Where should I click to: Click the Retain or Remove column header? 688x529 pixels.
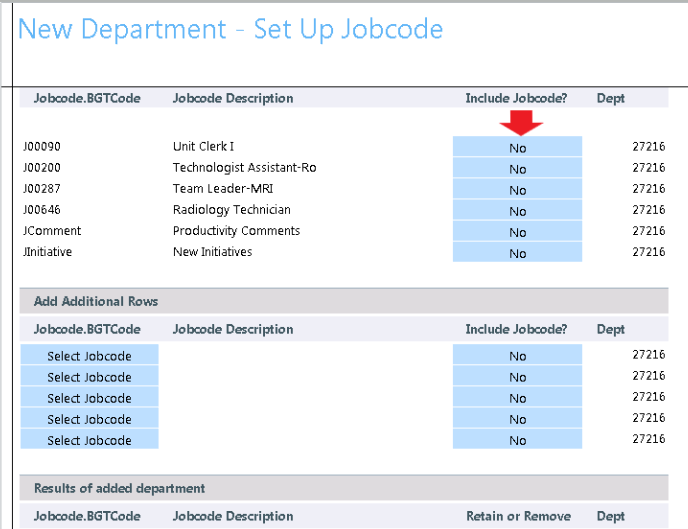tap(518, 516)
